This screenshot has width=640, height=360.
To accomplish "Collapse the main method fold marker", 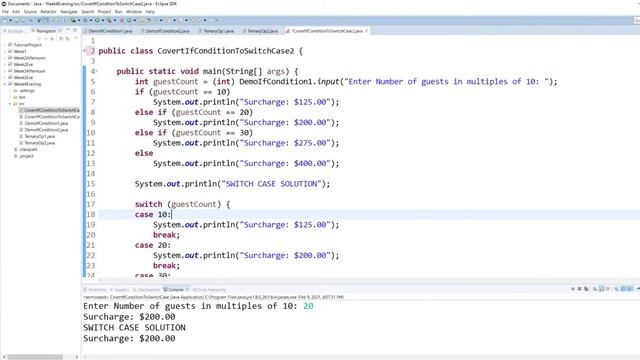I will (x=97, y=71).
